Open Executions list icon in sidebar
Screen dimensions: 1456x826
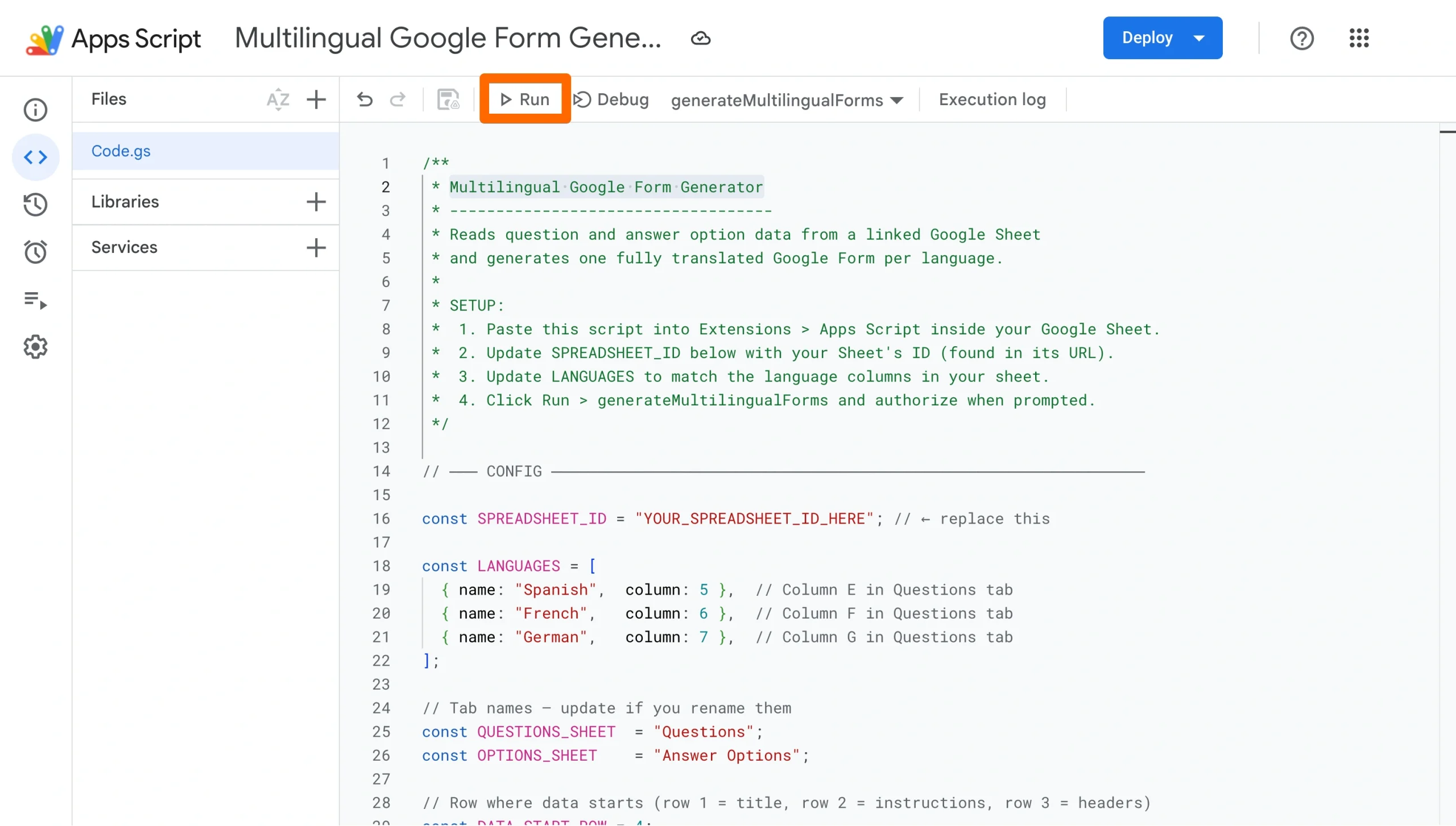pyautogui.click(x=35, y=300)
